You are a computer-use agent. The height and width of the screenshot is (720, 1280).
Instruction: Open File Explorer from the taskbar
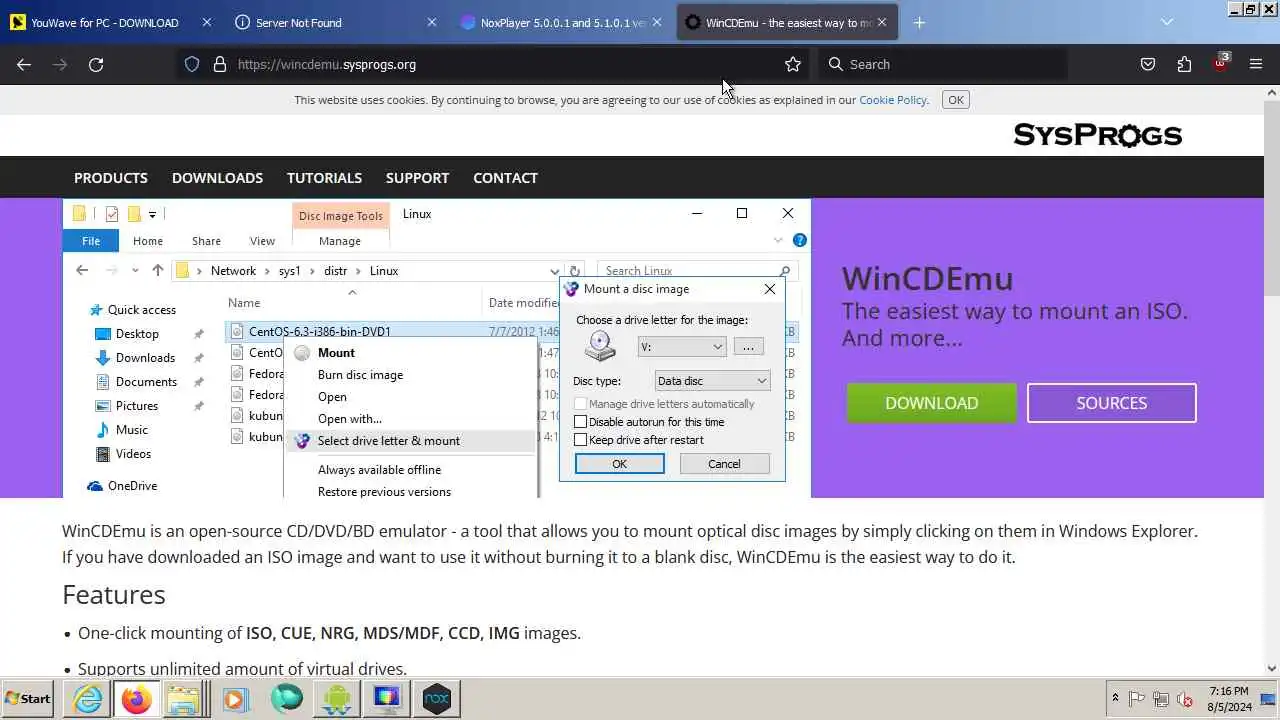[x=184, y=699]
